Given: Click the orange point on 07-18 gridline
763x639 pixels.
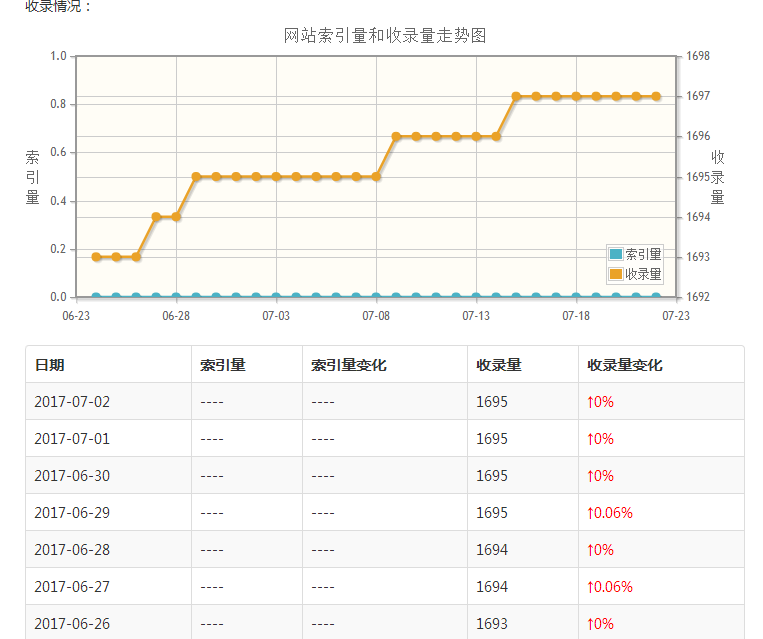Looking at the screenshot, I should (x=576, y=96).
